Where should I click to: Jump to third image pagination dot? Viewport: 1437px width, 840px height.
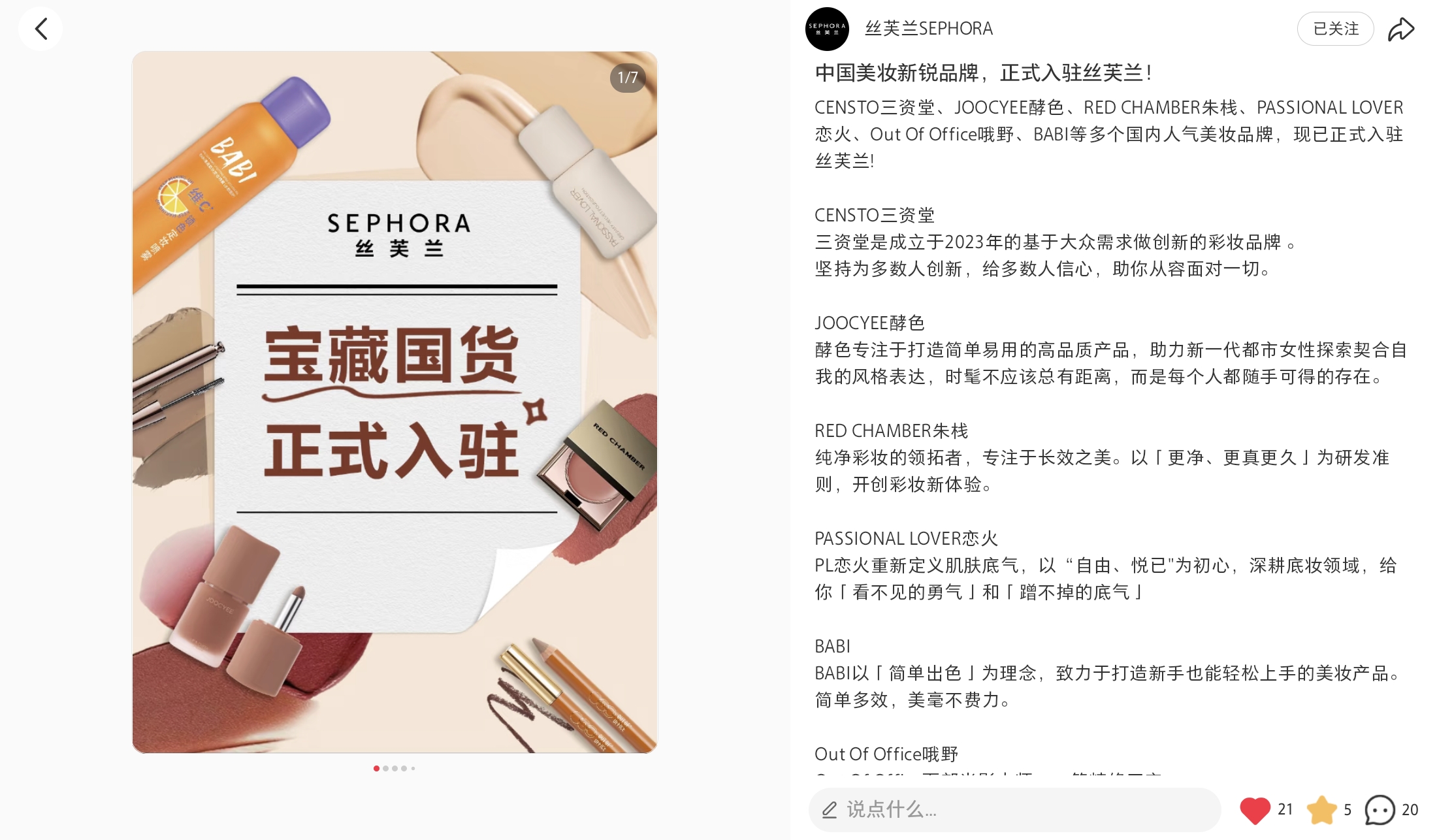[x=395, y=768]
